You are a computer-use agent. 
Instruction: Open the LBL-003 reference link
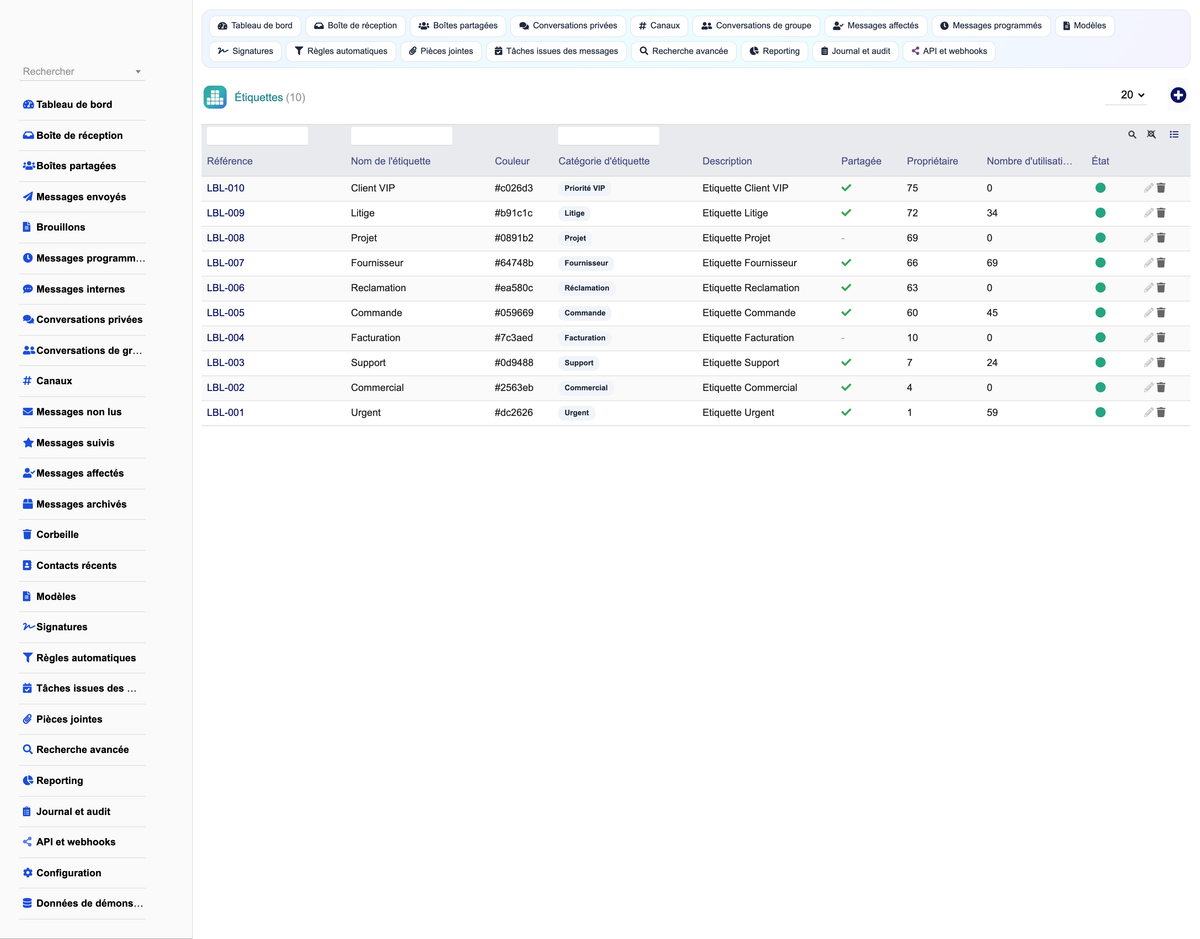pyautogui.click(x=226, y=363)
